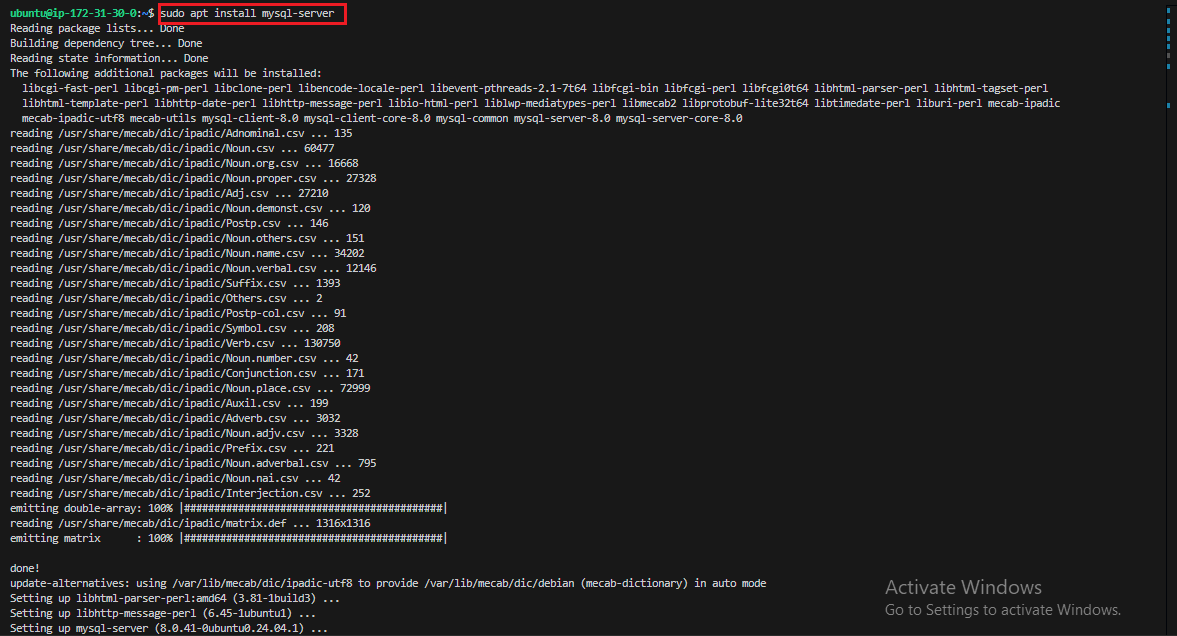Click the Noun.nai.csv ... 42 line
This screenshot has height=636, width=1177.
(175, 479)
